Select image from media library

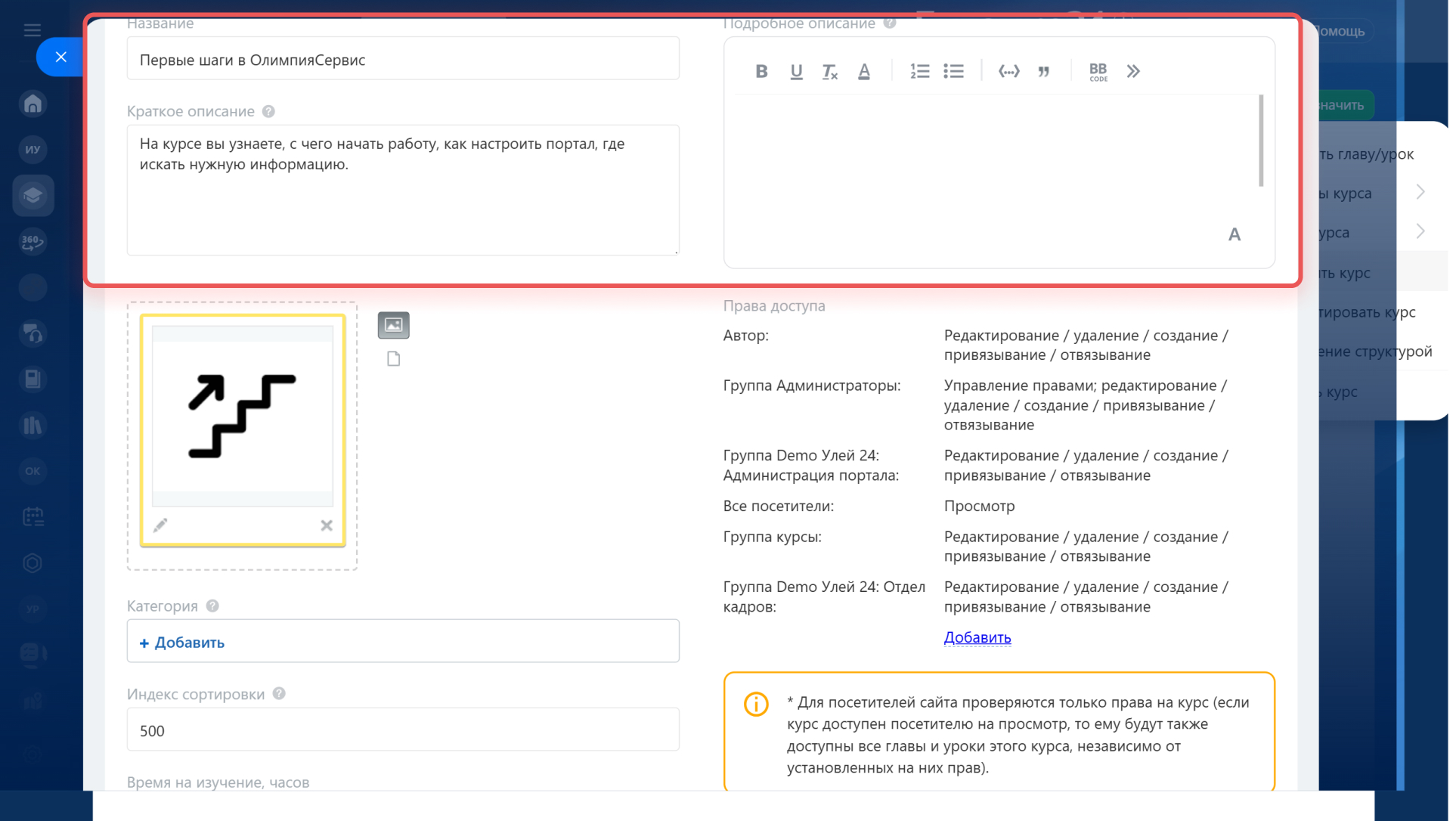point(393,325)
